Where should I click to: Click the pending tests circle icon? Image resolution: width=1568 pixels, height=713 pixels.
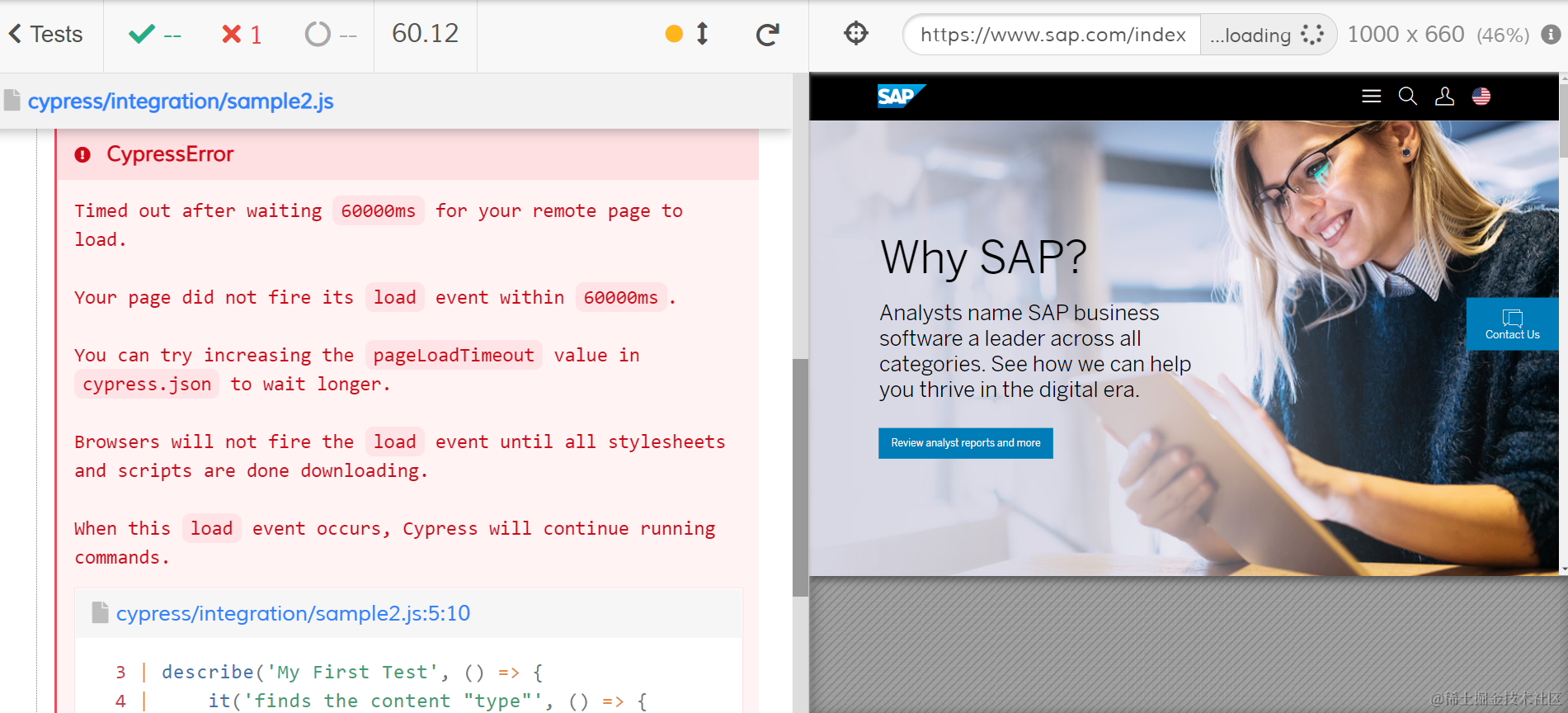click(318, 34)
